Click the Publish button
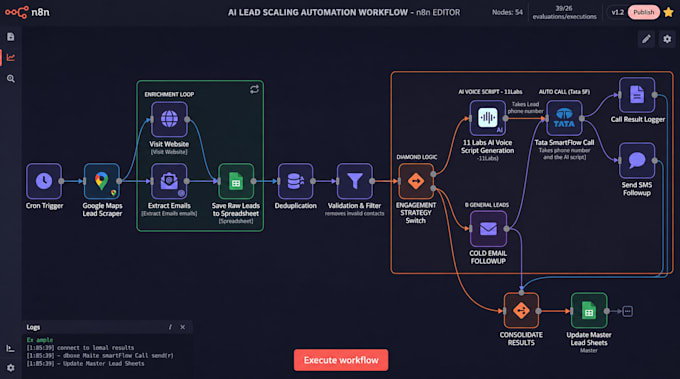This screenshot has height=379, width=680. coord(644,12)
